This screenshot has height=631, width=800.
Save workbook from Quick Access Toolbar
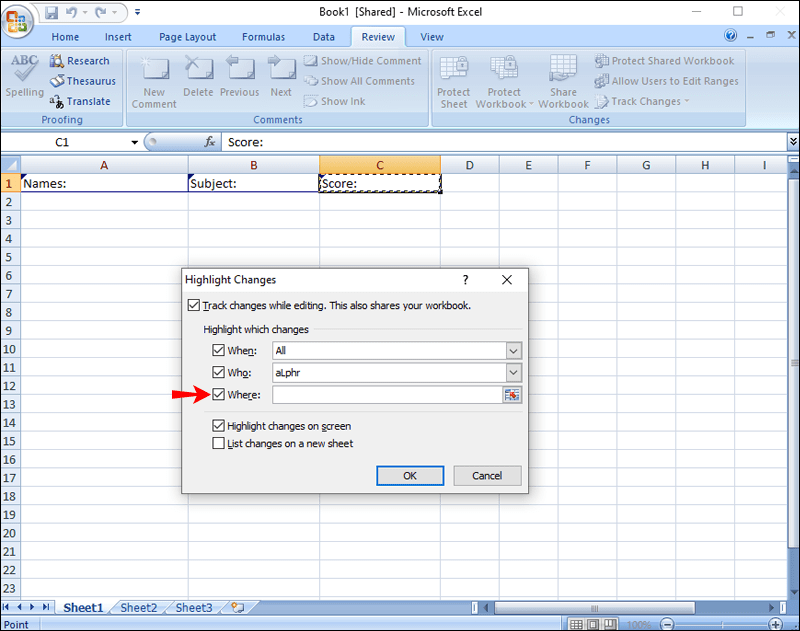pyautogui.click(x=52, y=12)
